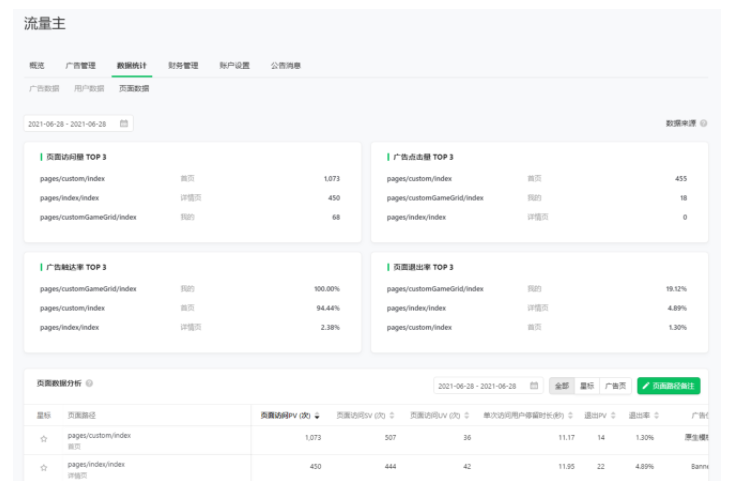
Task: Select the 全部 filter option
Action: (561, 386)
